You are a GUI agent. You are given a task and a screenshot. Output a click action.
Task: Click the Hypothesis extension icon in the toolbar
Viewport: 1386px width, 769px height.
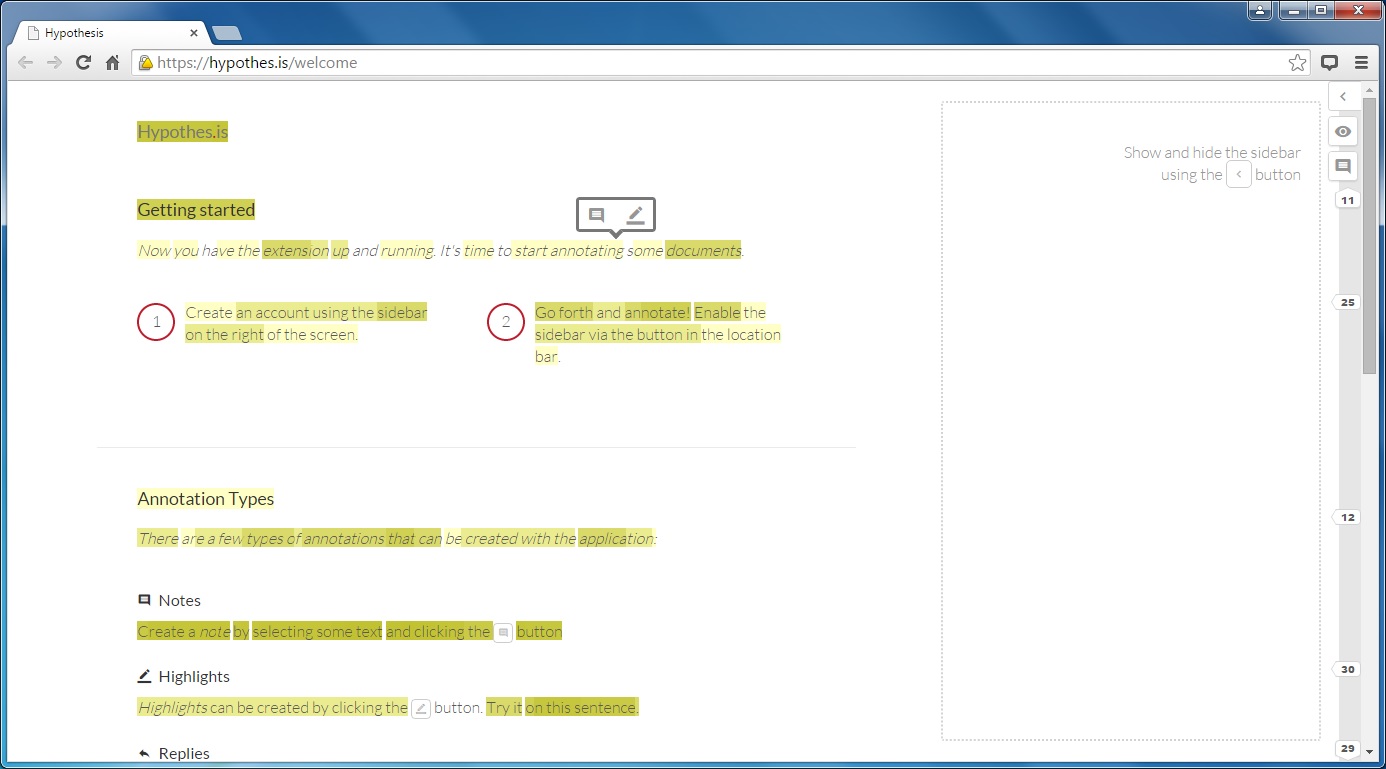click(x=1329, y=63)
